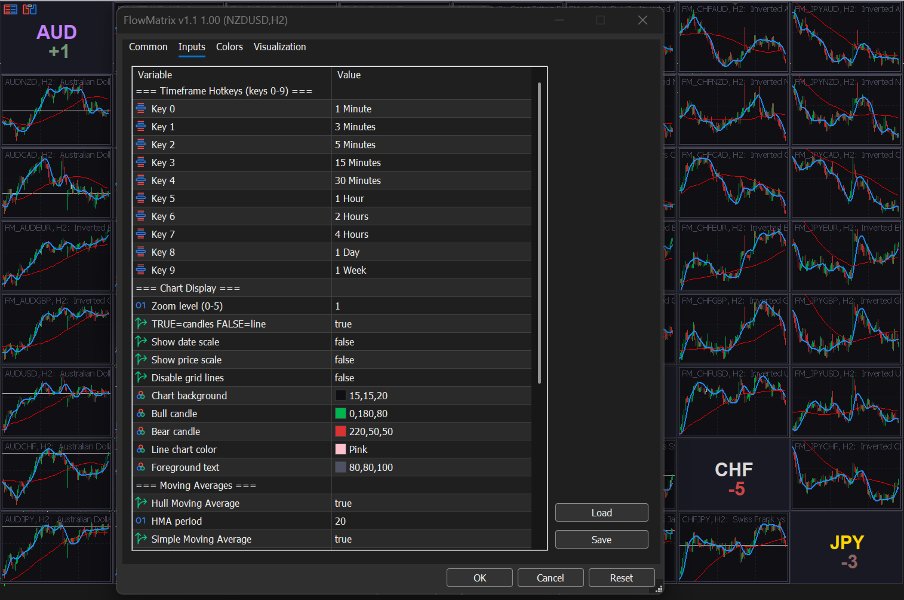Click the enum icon beside Key 4
This screenshot has width=904, height=600.
pos(141,180)
